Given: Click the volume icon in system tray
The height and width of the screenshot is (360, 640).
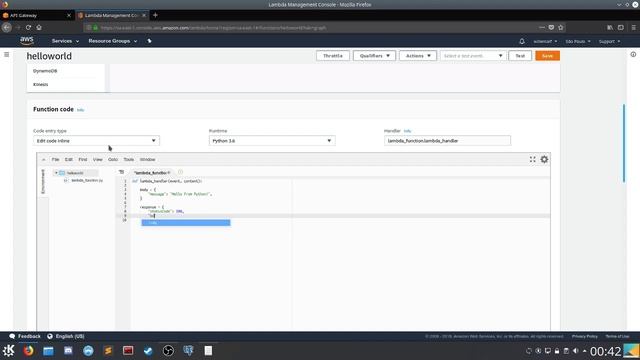Looking at the screenshot, I should (576, 351).
